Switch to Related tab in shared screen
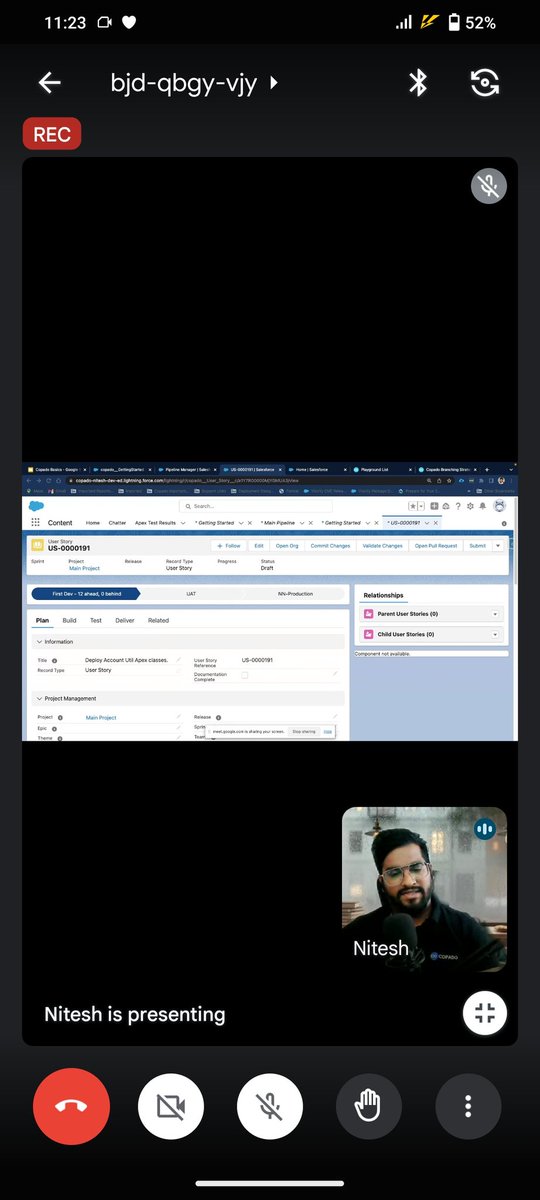Viewport: 540px width, 1200px height. (158, 621)
